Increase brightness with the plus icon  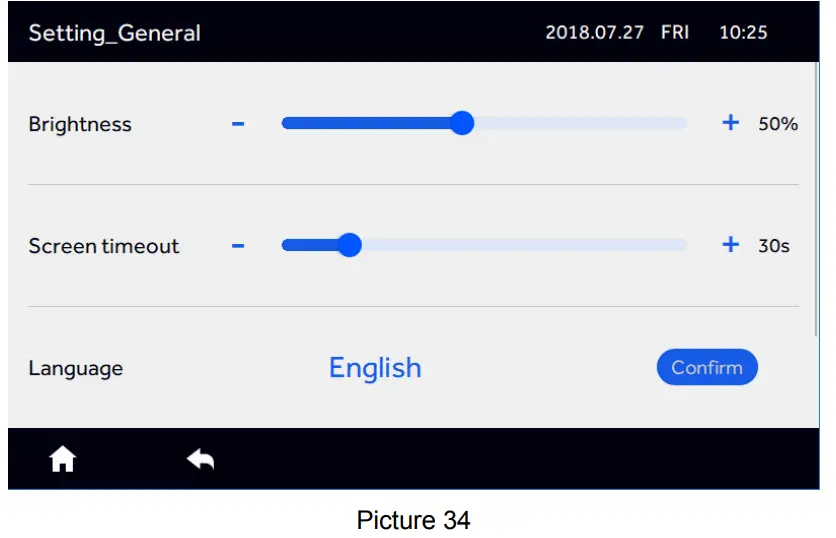[730, 123]
